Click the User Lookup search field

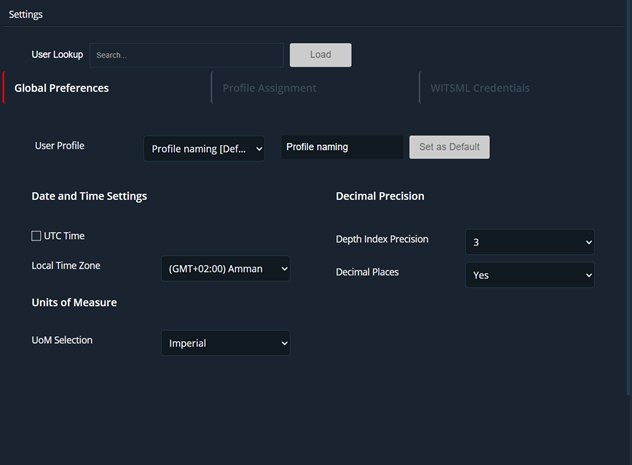point(186,55)
